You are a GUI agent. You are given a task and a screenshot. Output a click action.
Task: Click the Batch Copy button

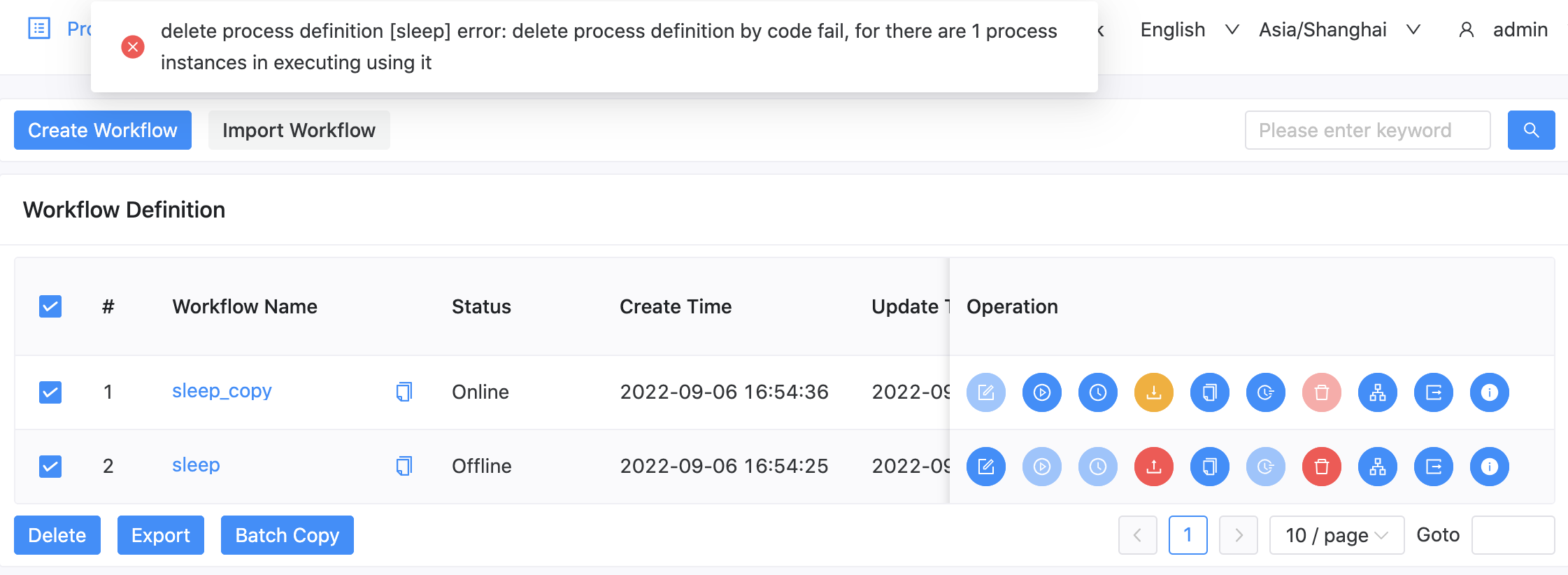pos(287,535)
